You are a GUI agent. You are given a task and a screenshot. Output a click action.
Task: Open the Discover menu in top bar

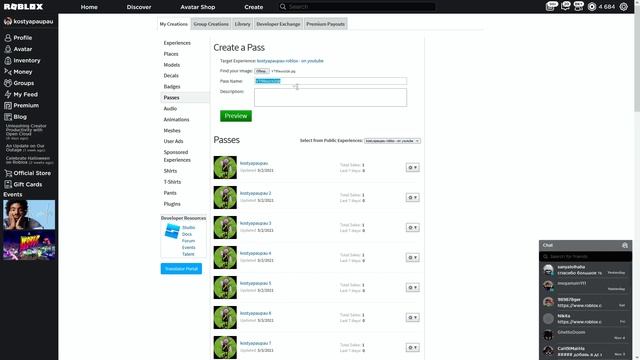click(139, 7)
